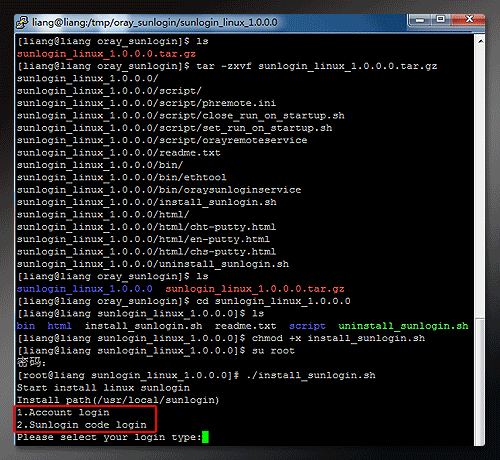Click the 'install_sunlogin.sh' tar output line
The image size is (500, 460).
point(147,202)
